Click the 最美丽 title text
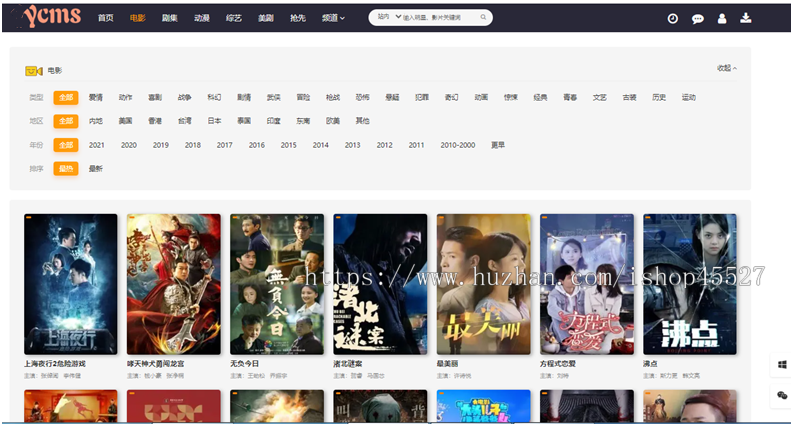The height and width of the screenshot is (426, 793). pos(448,364)
